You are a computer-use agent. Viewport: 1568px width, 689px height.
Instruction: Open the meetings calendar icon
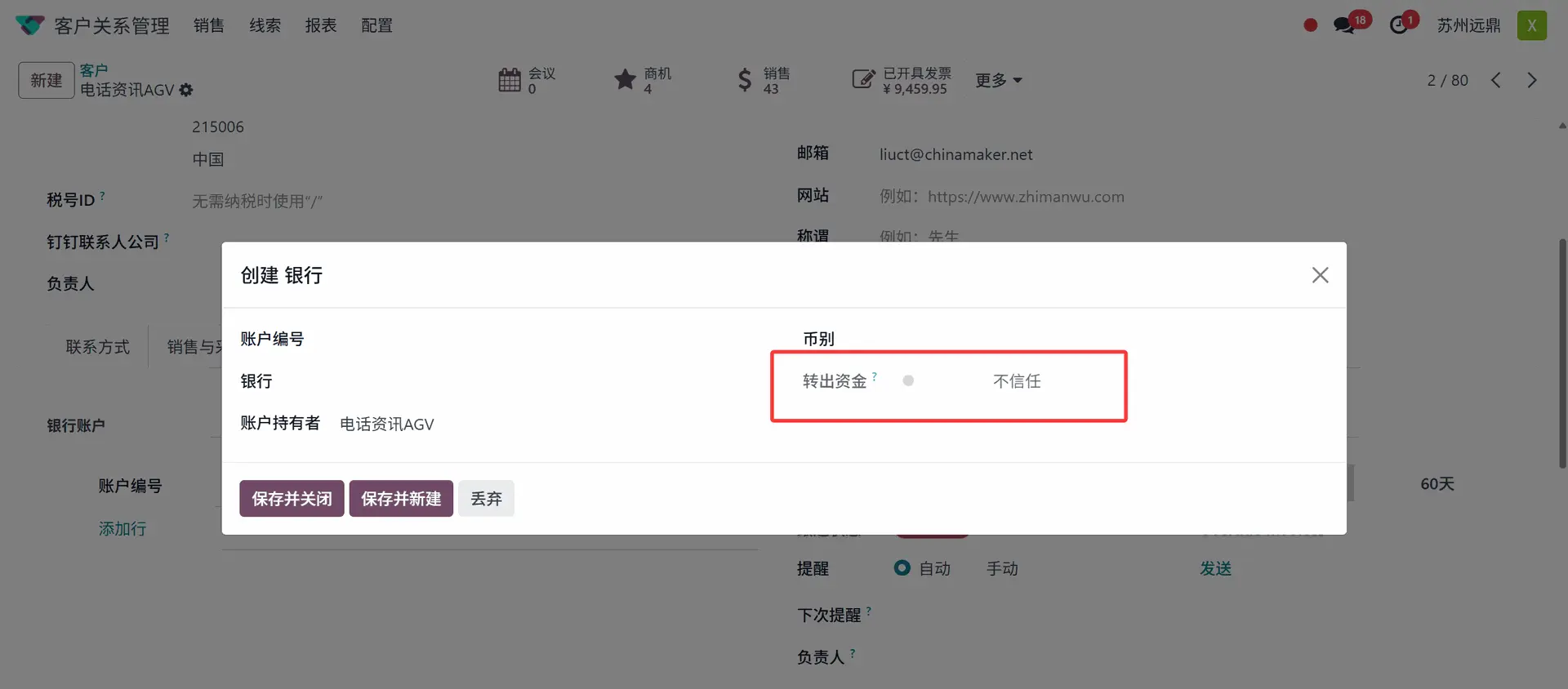[x=510, y=80]
